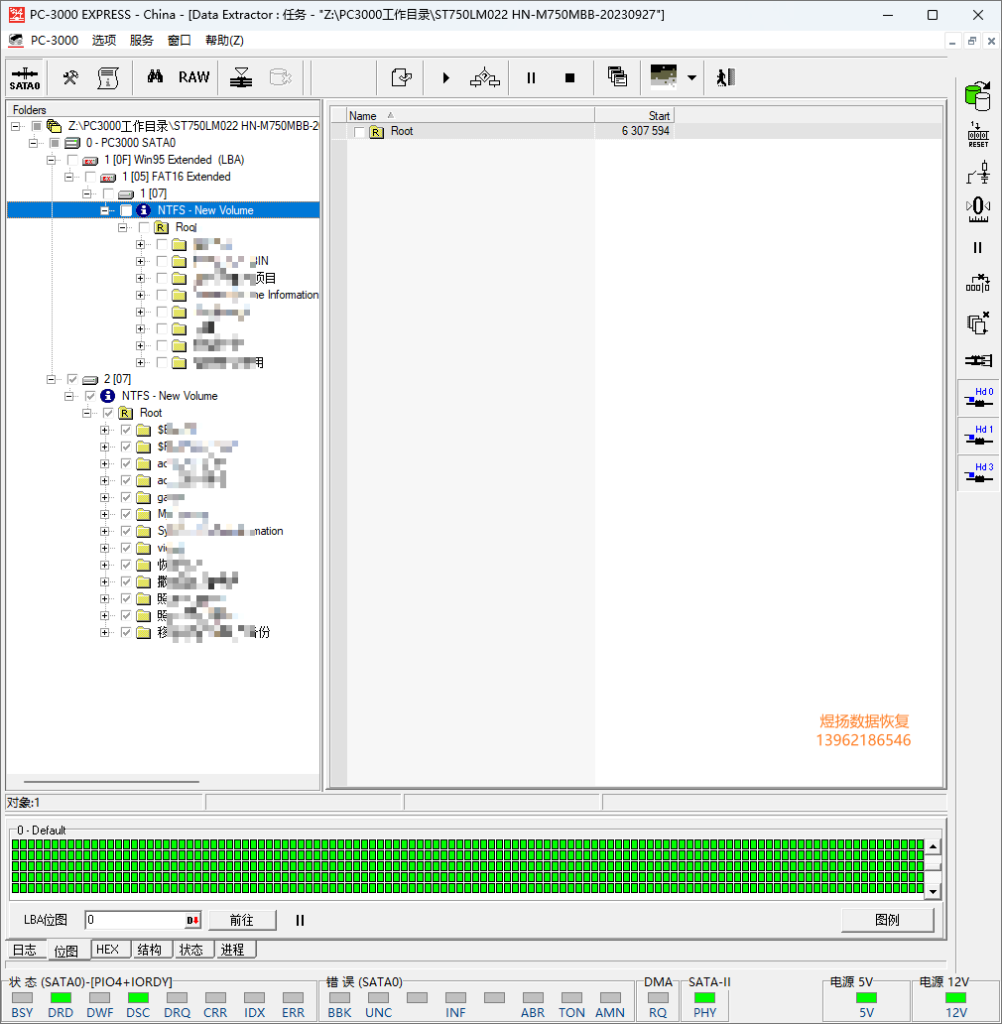Click the copy-task toolbar icon
Viewport: 1002px width, 1024px height.
pyautogui.click(x=401, y=78)
